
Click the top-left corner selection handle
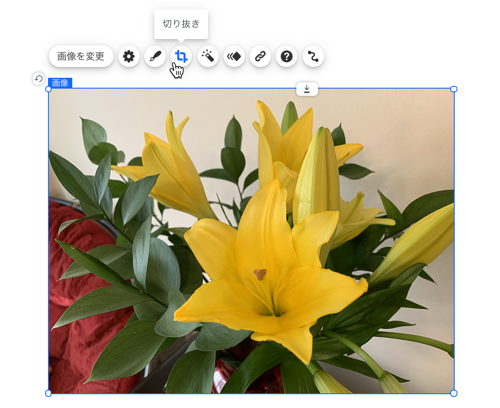(48, 89)
